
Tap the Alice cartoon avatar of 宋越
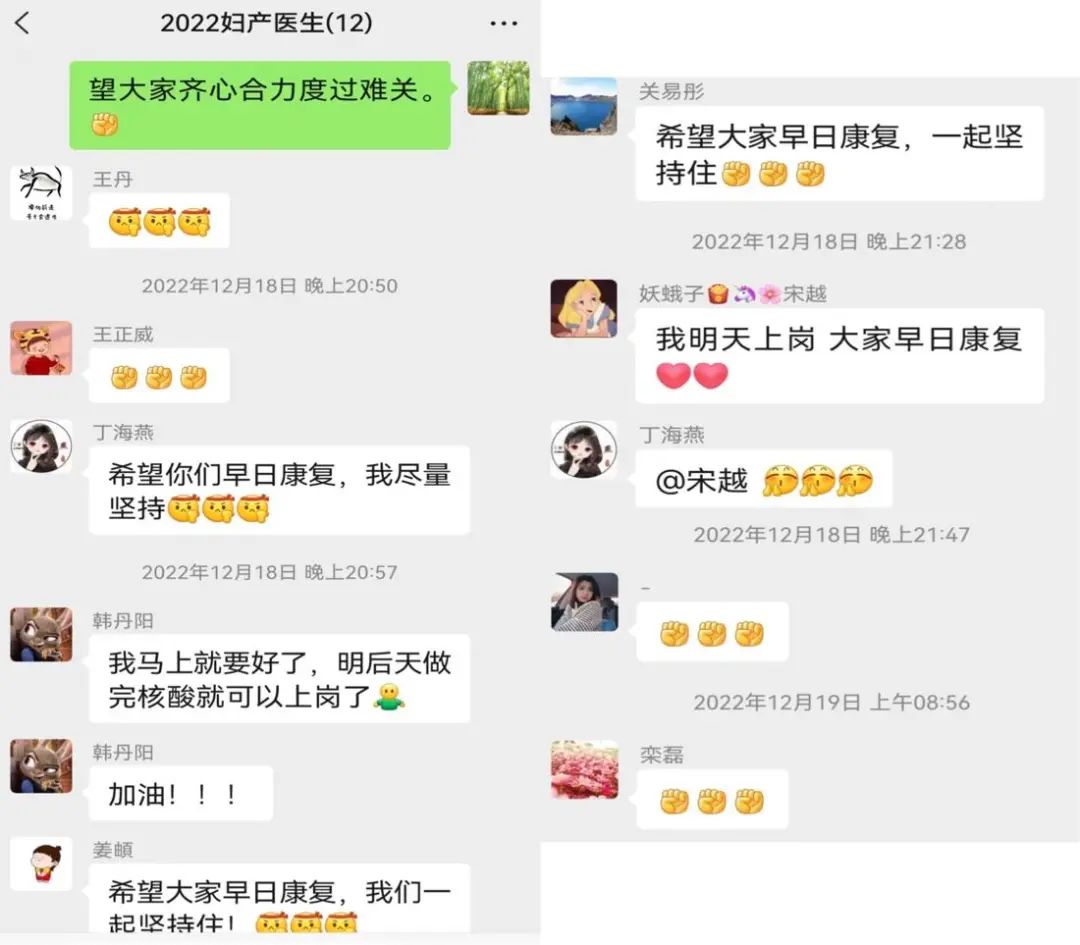(x=584, y=309)
